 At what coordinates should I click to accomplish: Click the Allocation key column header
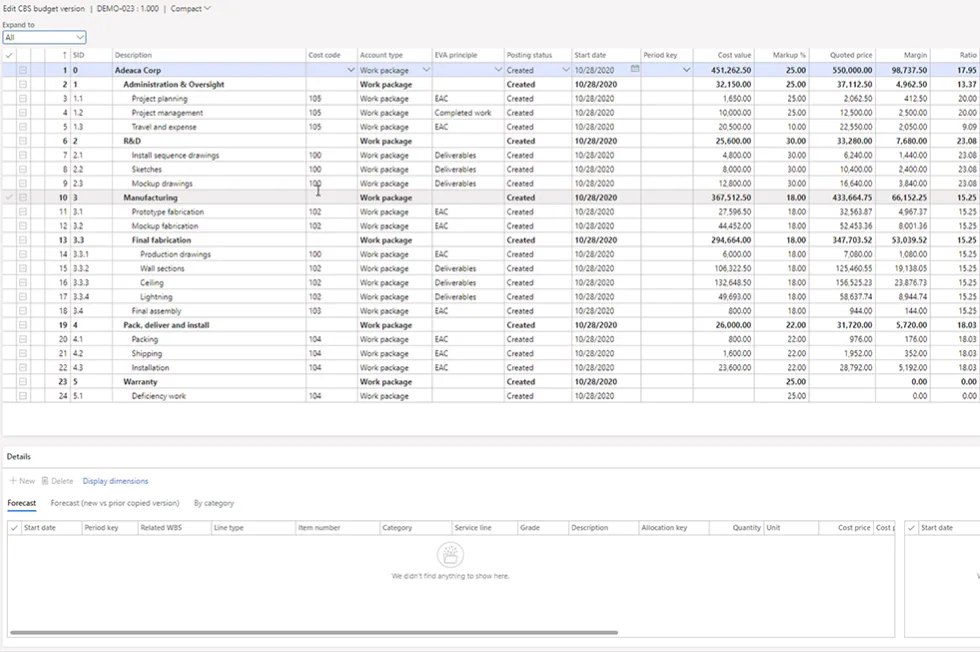pyautogui.click(x=664, y=528)
